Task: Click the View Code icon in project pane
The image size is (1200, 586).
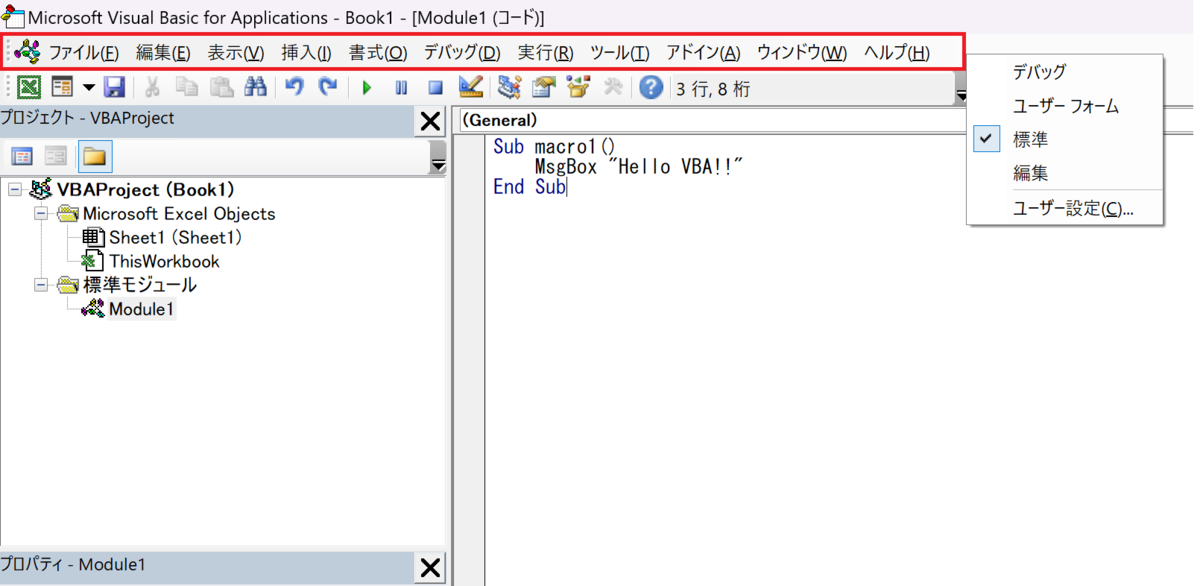Action: click(x=22, y=157)
